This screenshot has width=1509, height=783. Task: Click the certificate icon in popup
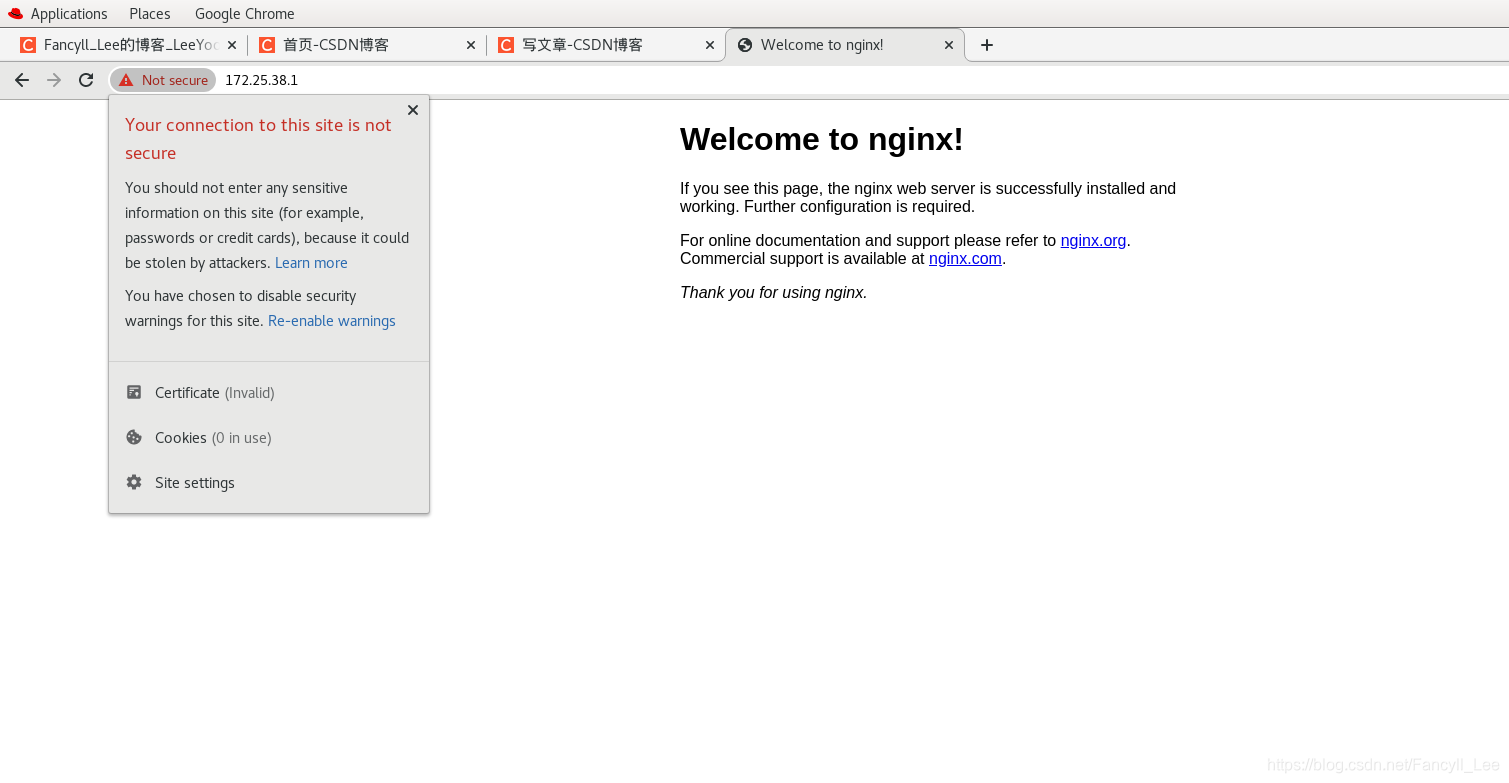pos(134,392)
